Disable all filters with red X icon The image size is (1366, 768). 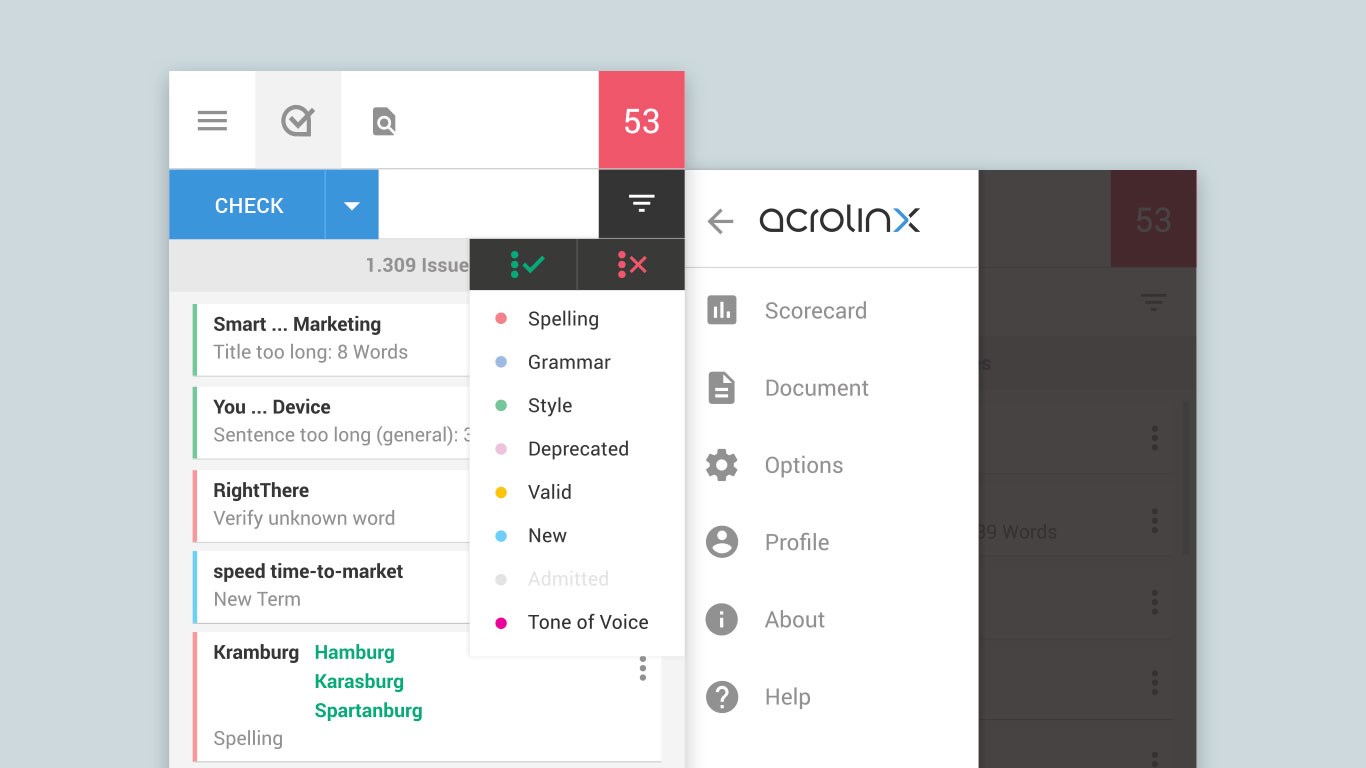coord(632,265)
